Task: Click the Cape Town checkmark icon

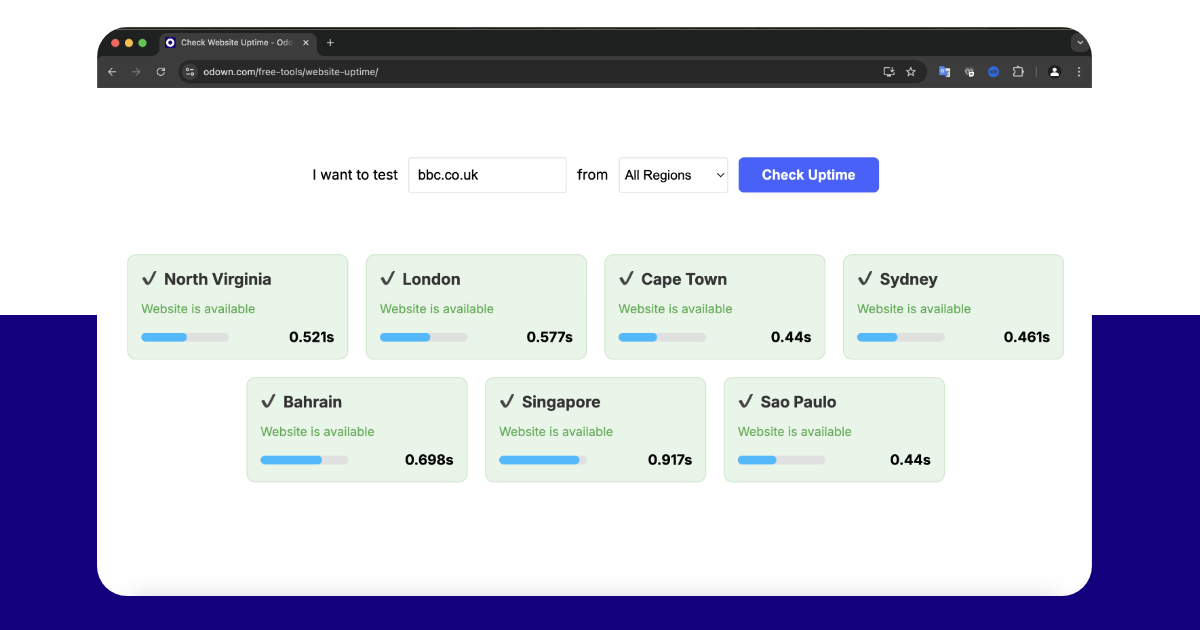Action: pos(626,278)
